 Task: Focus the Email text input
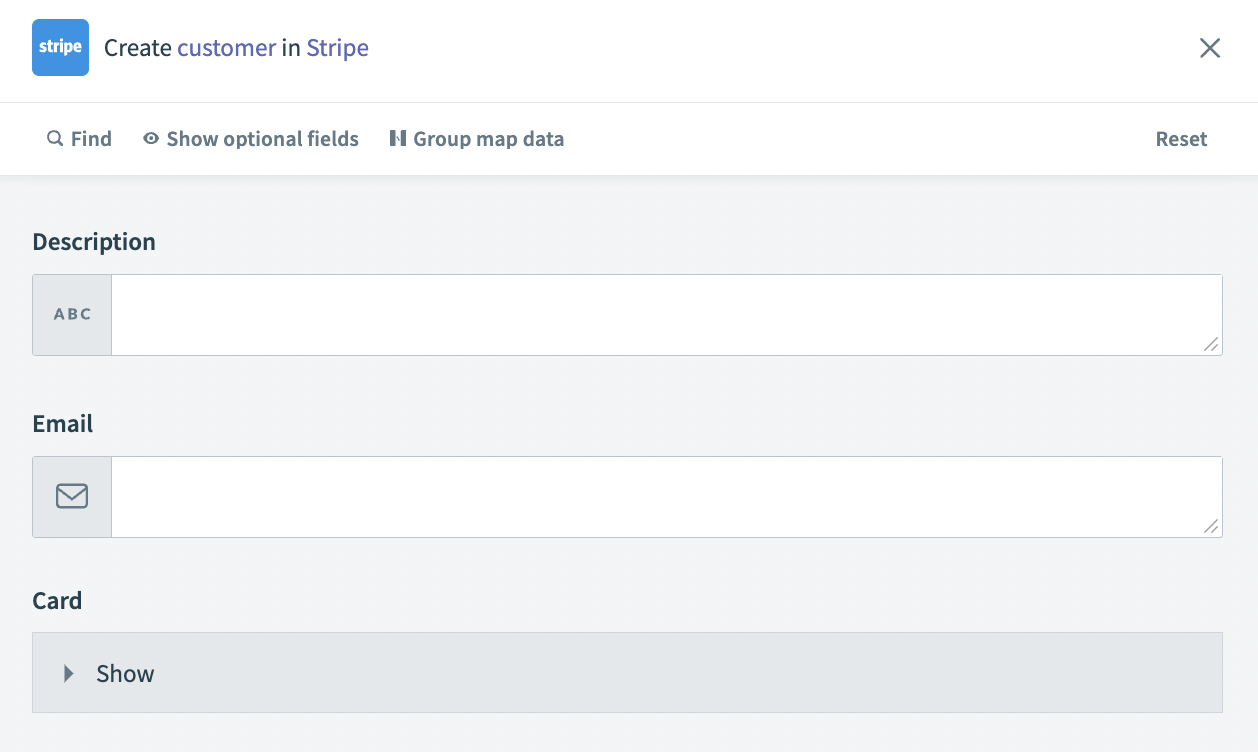[660, 497]
